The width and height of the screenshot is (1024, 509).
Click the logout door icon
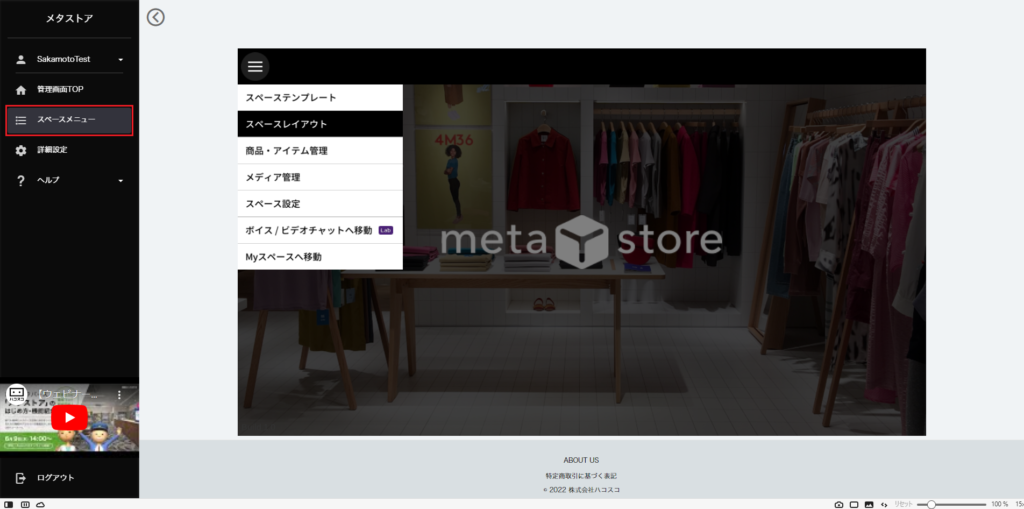tap(21, 478)
